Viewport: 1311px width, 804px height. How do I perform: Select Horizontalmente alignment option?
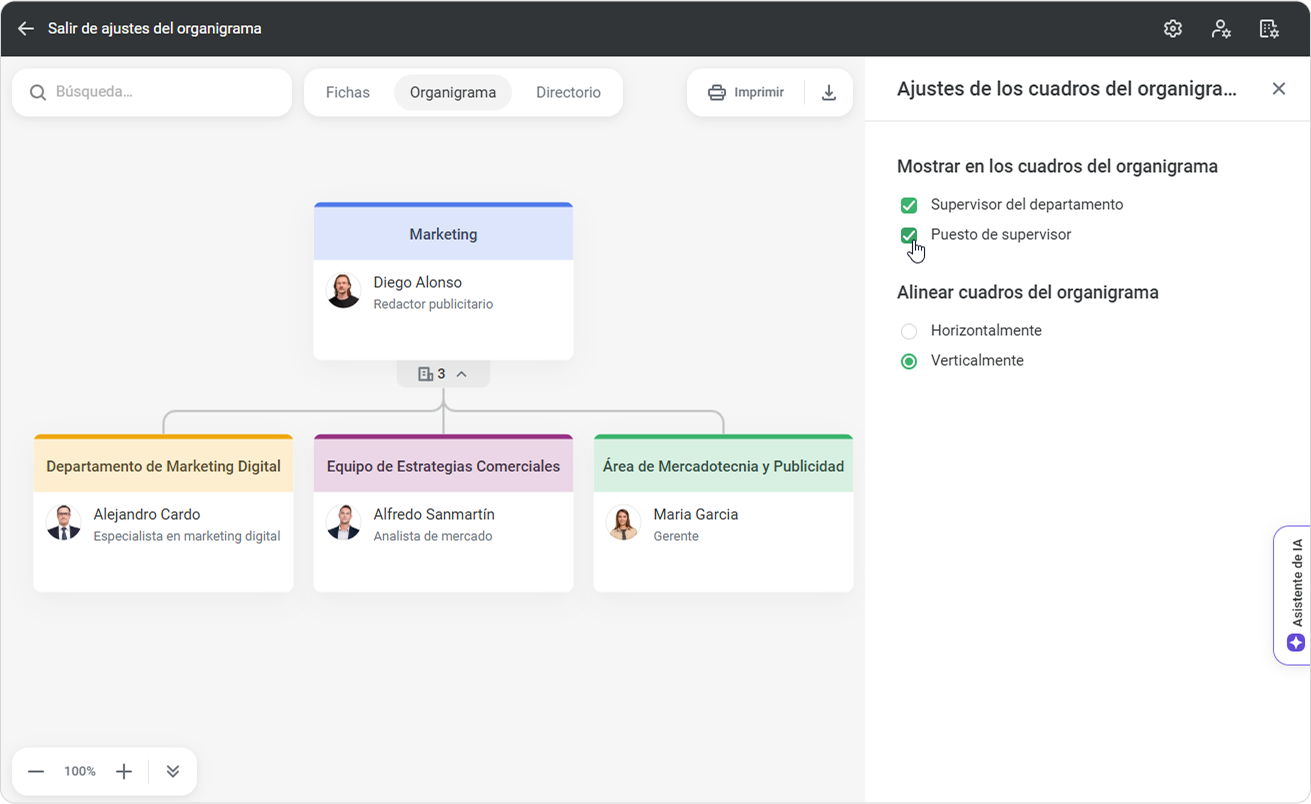tap(909, 331)
